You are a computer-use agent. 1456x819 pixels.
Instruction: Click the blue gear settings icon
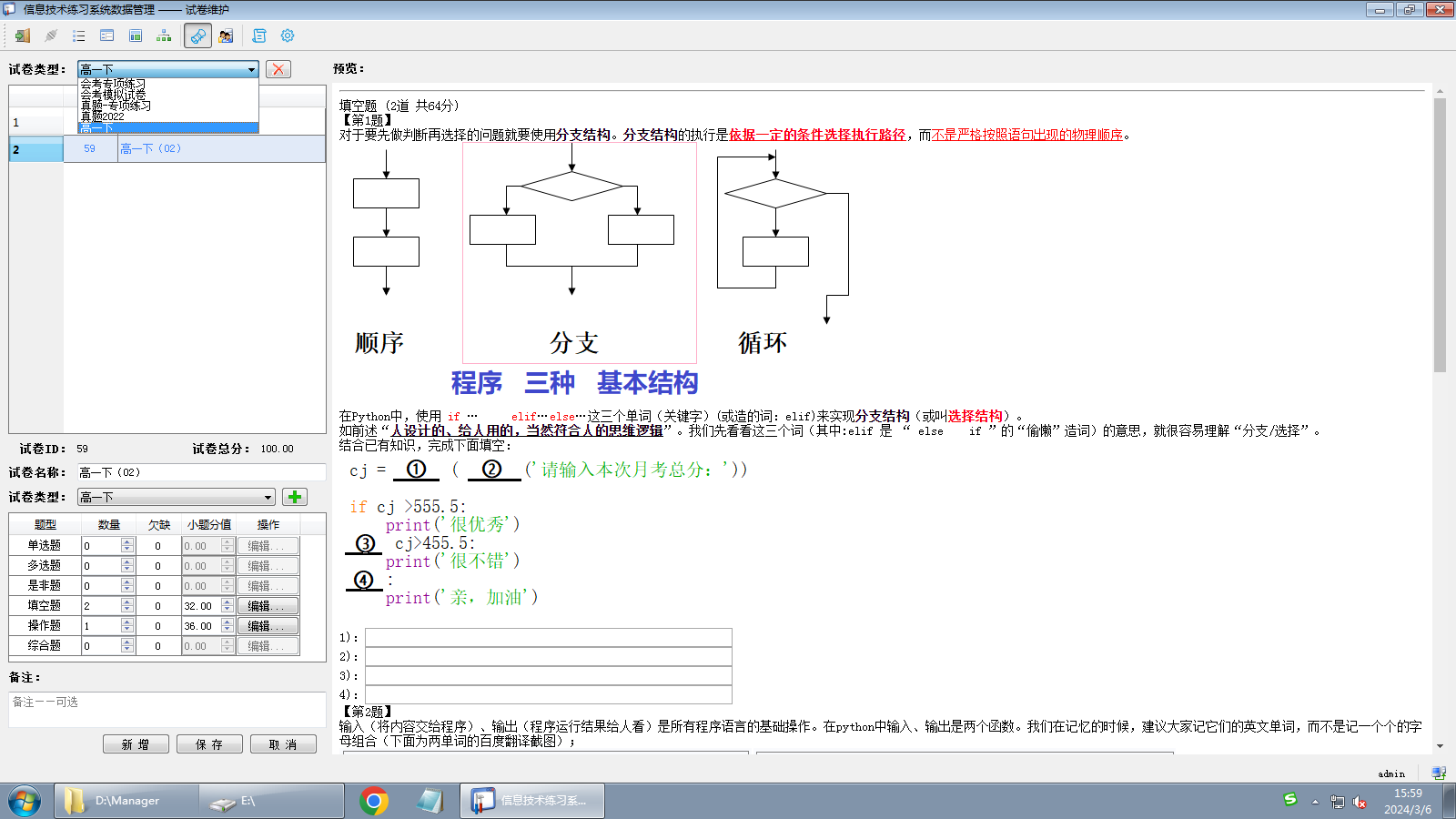(x=288, y=35)
